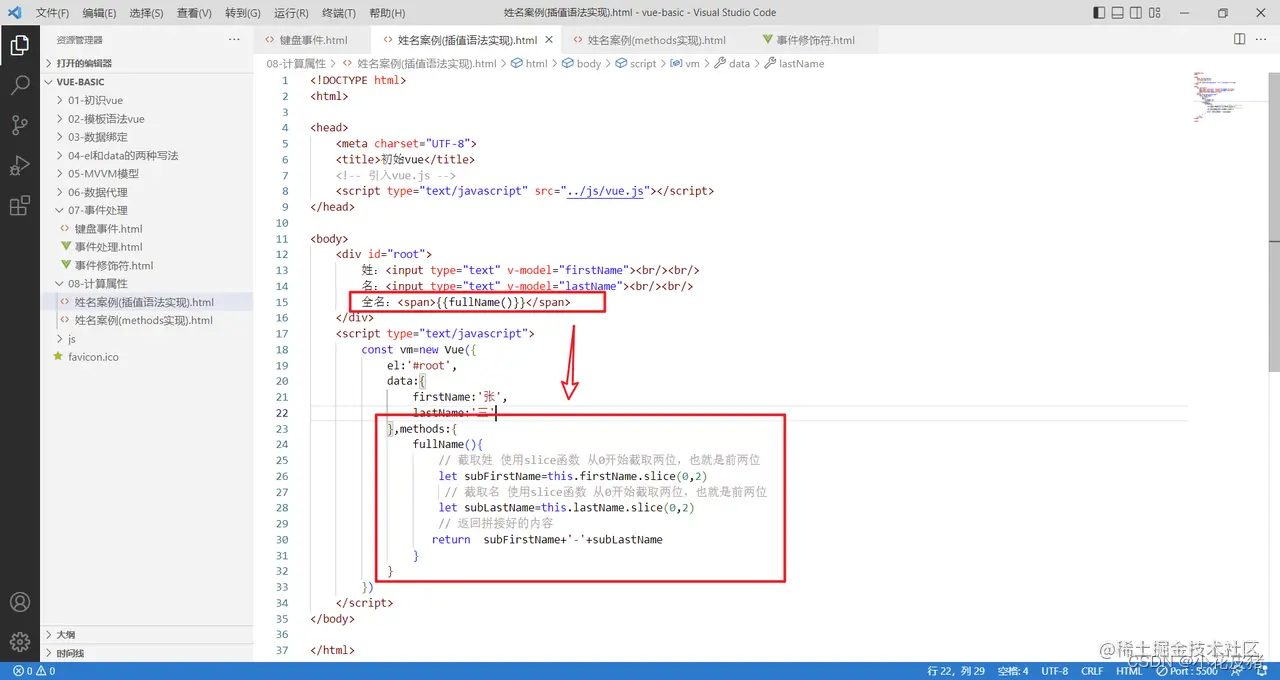Switch to the 键盘事件.html tab
The height and width of the screenshot is (680, 1280).
point(312,40)
